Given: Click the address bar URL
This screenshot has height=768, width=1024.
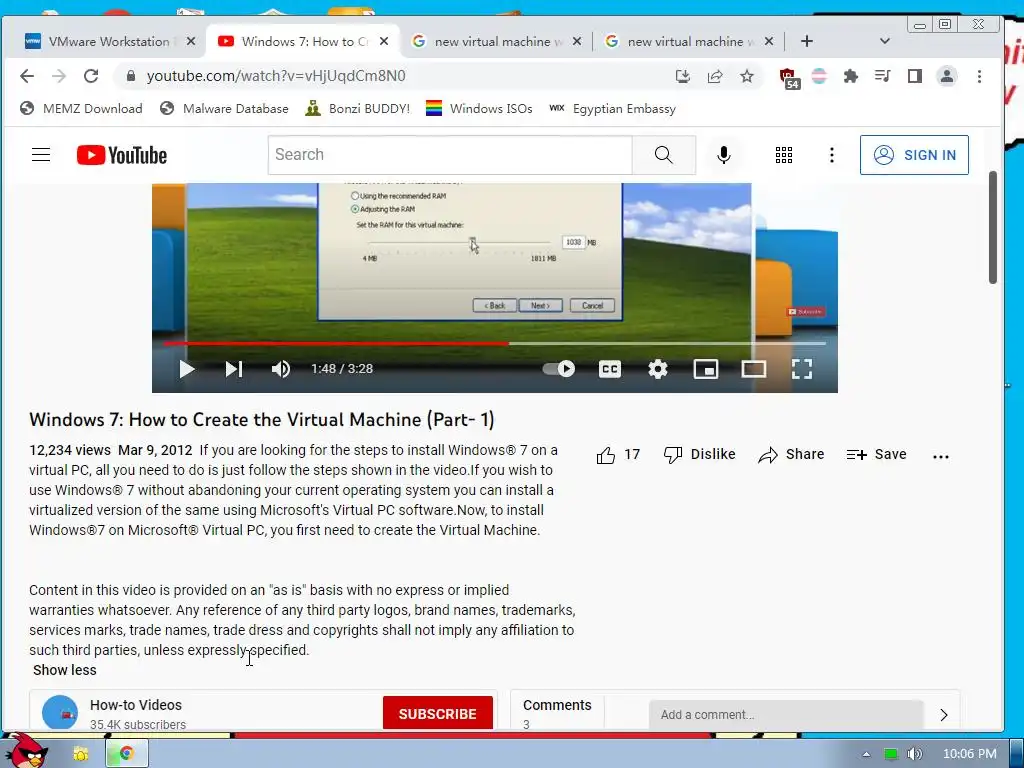Looking at the screenshot, I should point(276,76).
